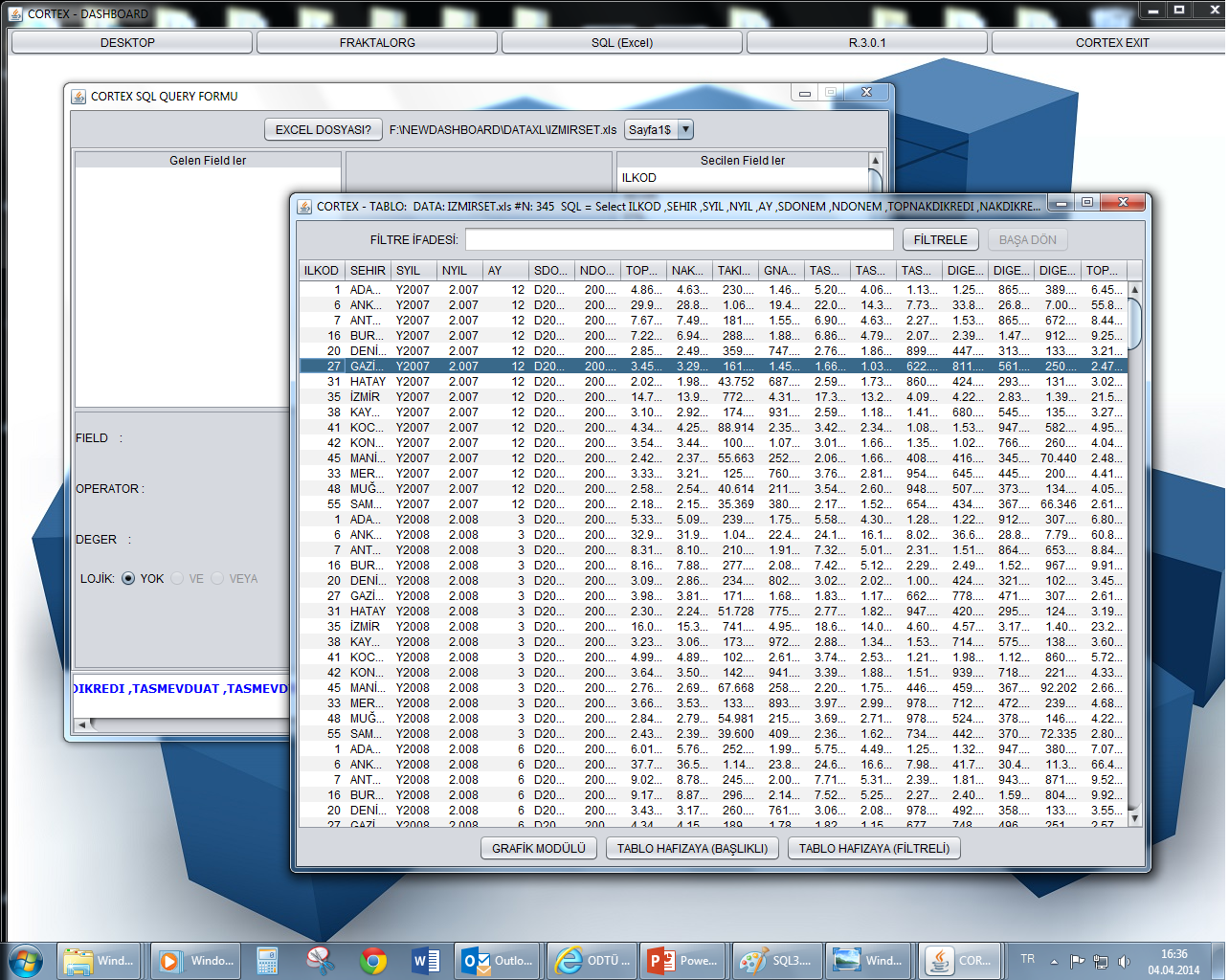Open network status tray icon
The image size is (1229, 980).
[1101, 961]
